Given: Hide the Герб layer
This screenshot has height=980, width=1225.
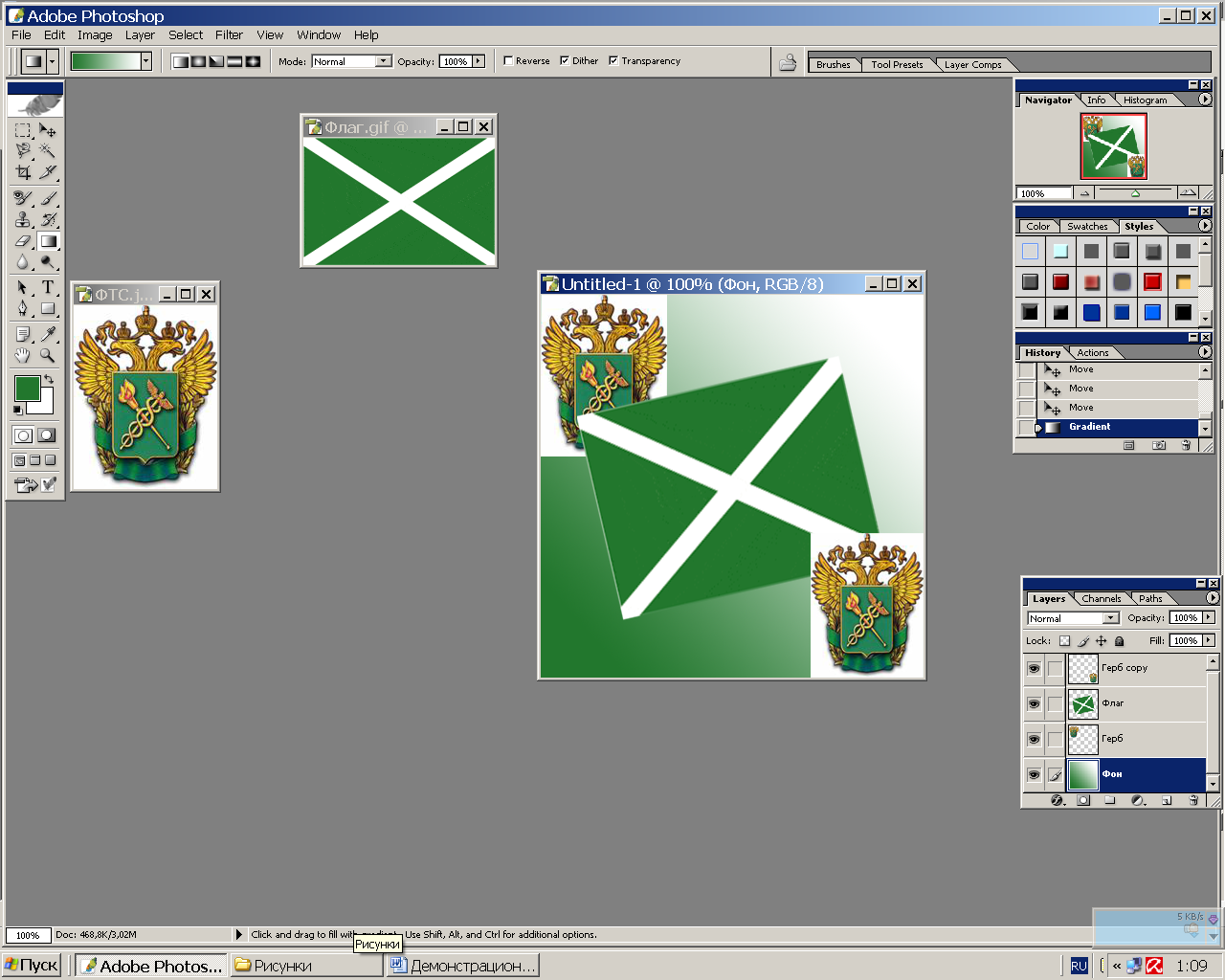Looking at the screenshot, I should [1034, 739].
